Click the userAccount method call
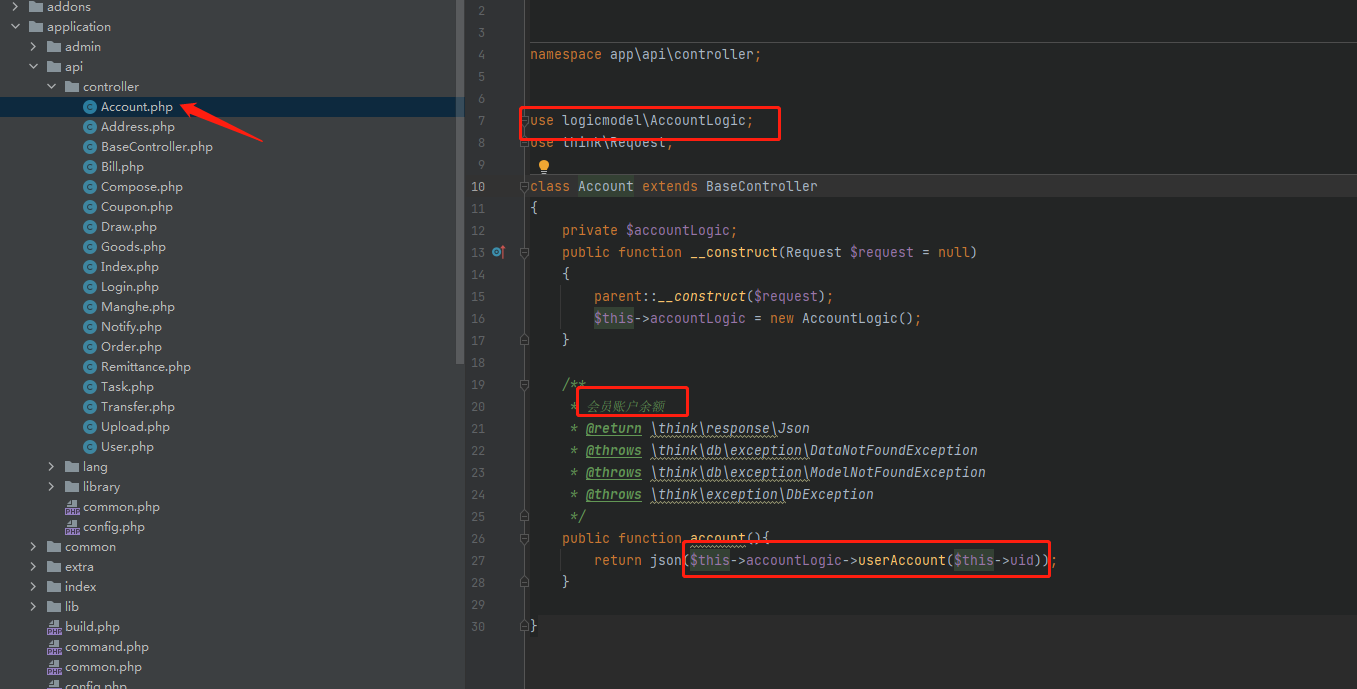 click(901, 560)
